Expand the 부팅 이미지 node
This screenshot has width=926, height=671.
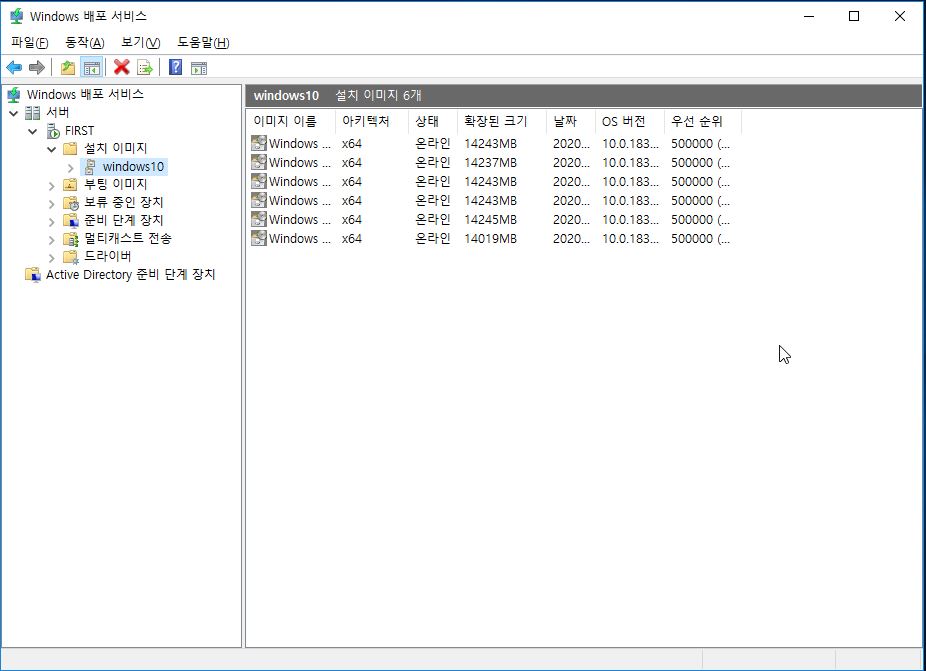(x=51, y=185)
